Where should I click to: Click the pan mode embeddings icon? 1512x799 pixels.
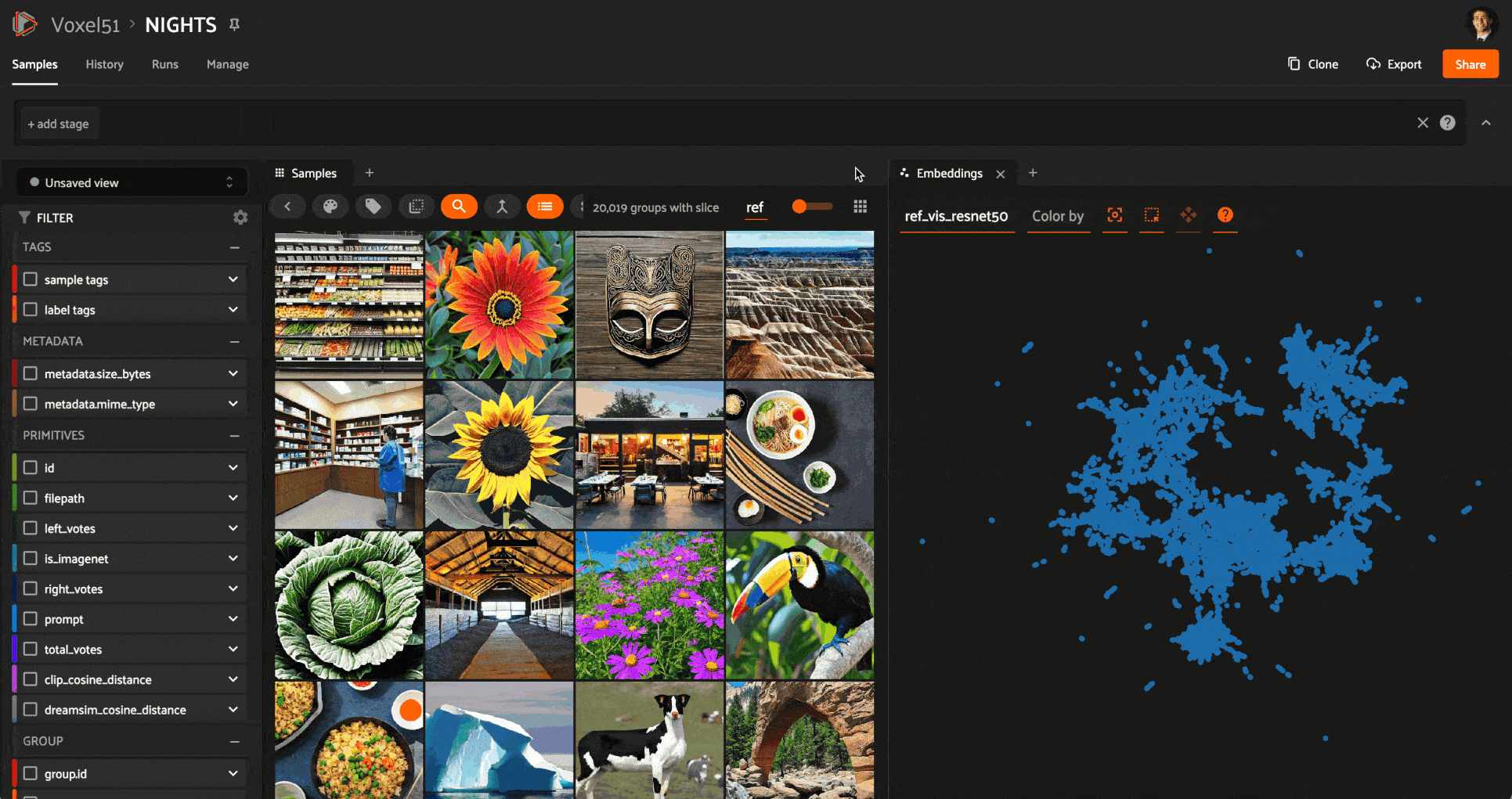click(1189, 215)
